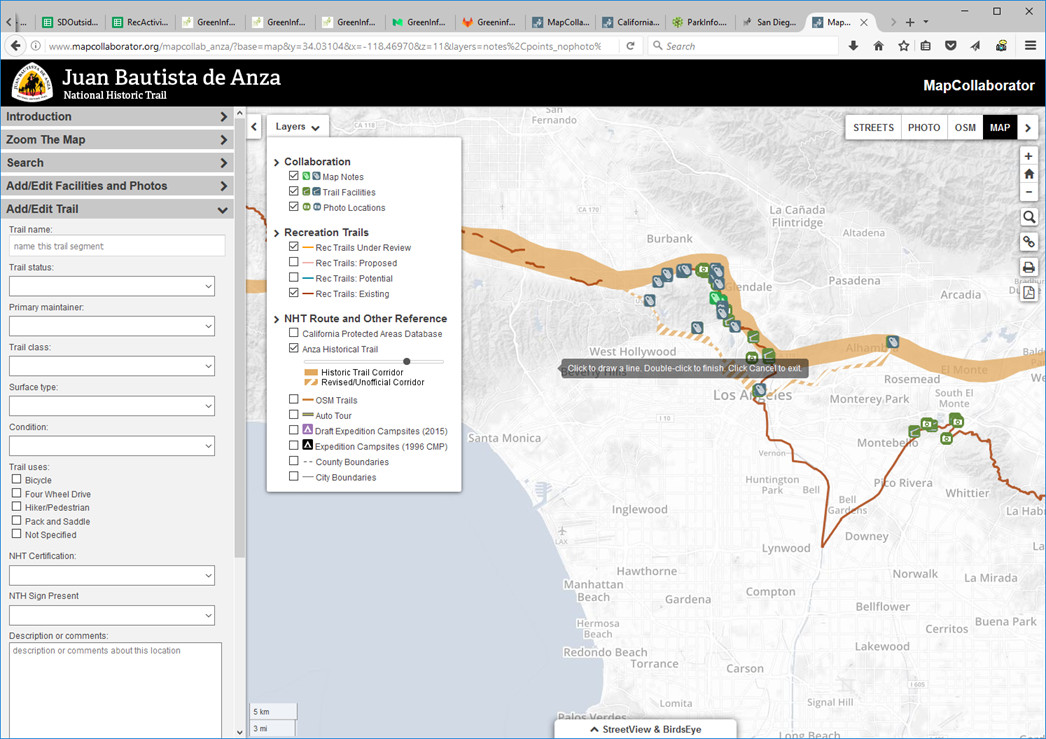Toggle Rec Trails Under Review layer
This screenshot has height=739, width=1046.
point(294,246)
